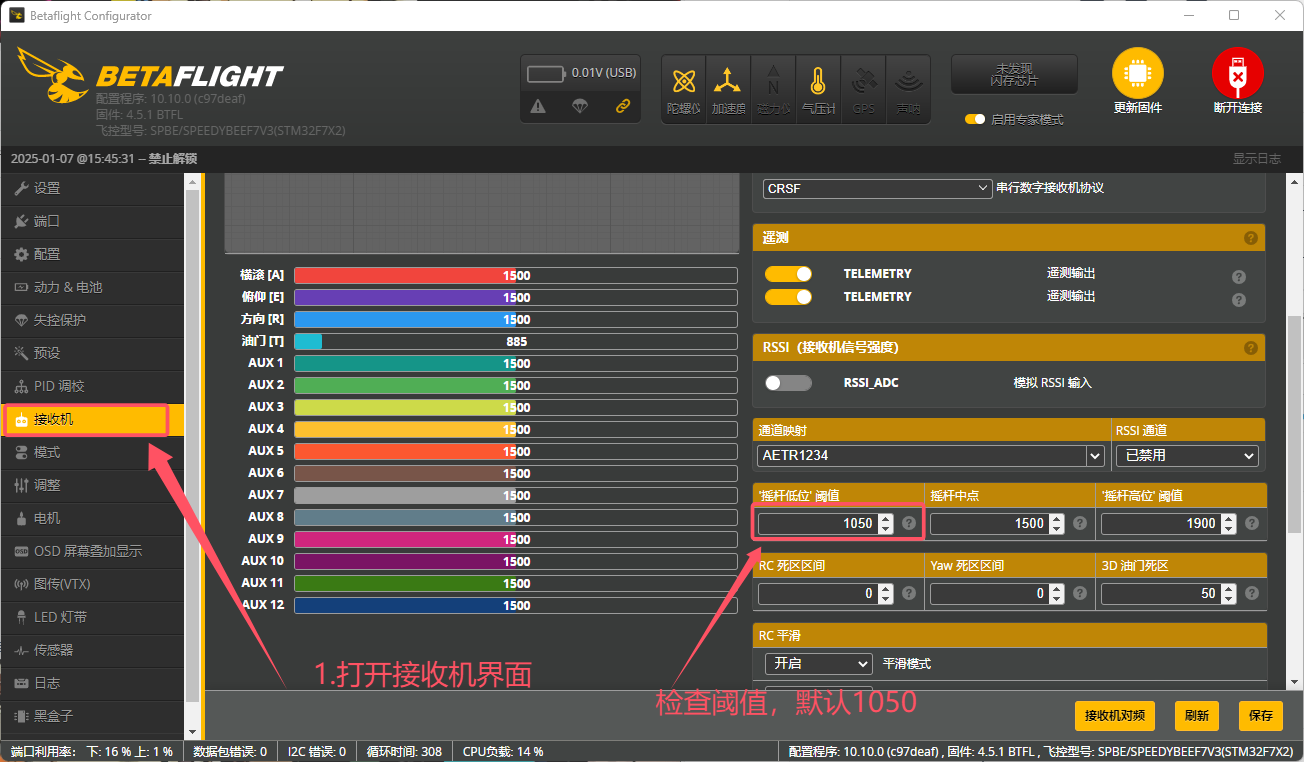Click the RC deadband stepper arrows

point(885,593)
